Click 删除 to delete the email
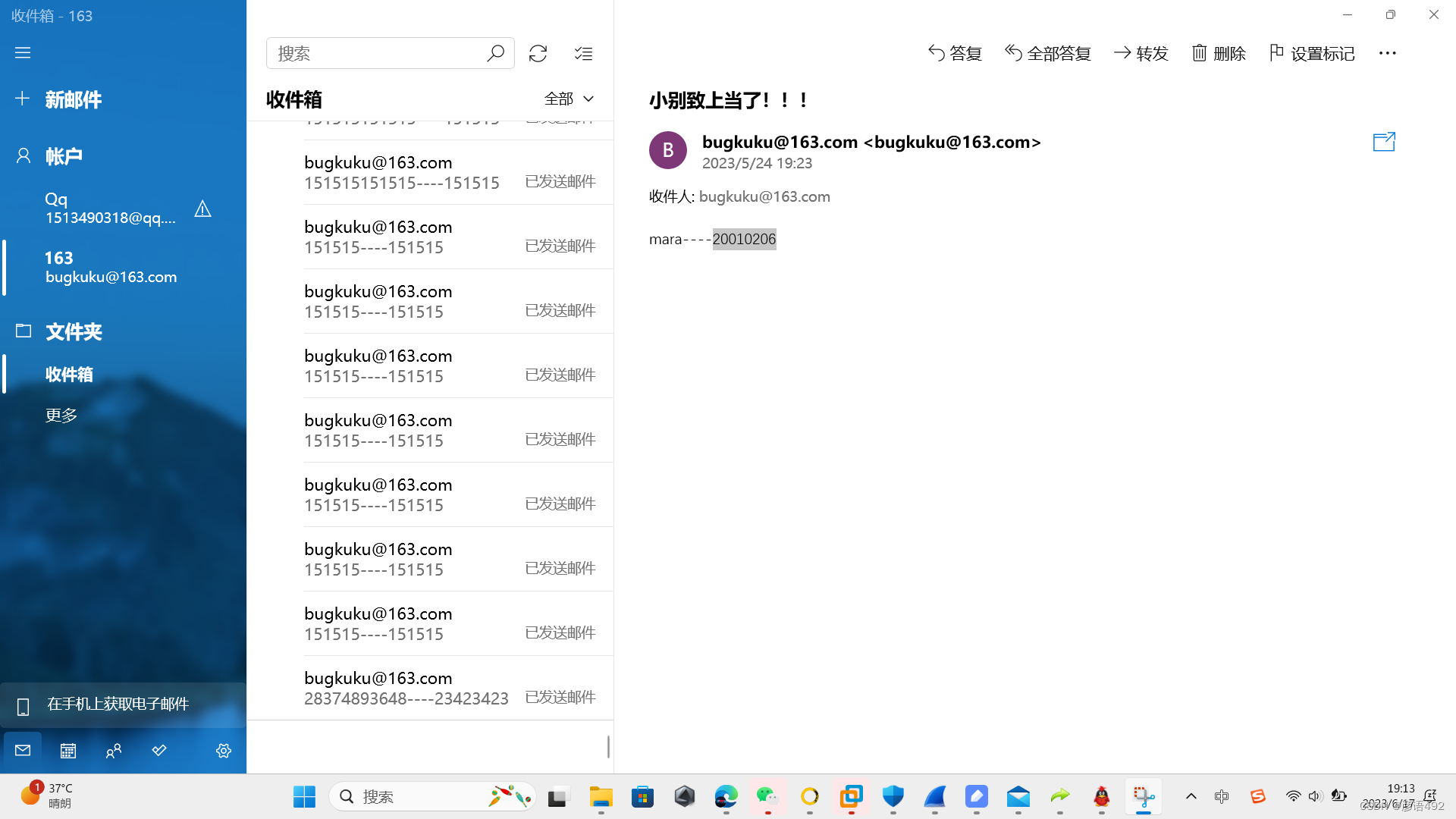1456x819 pixels. click(x=1219, y=53)
